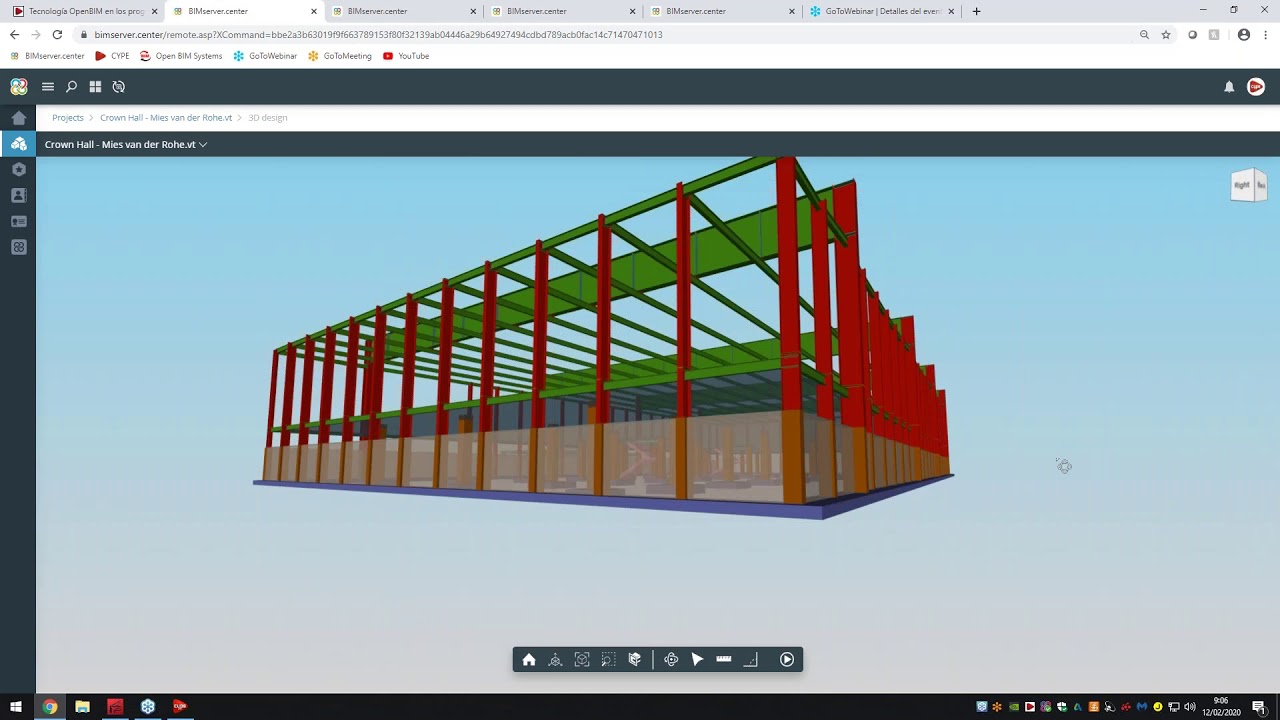Reload the current page
The height and width of the screenshot is (720, 1280).
pyautogui.click(x=57, y=35)
